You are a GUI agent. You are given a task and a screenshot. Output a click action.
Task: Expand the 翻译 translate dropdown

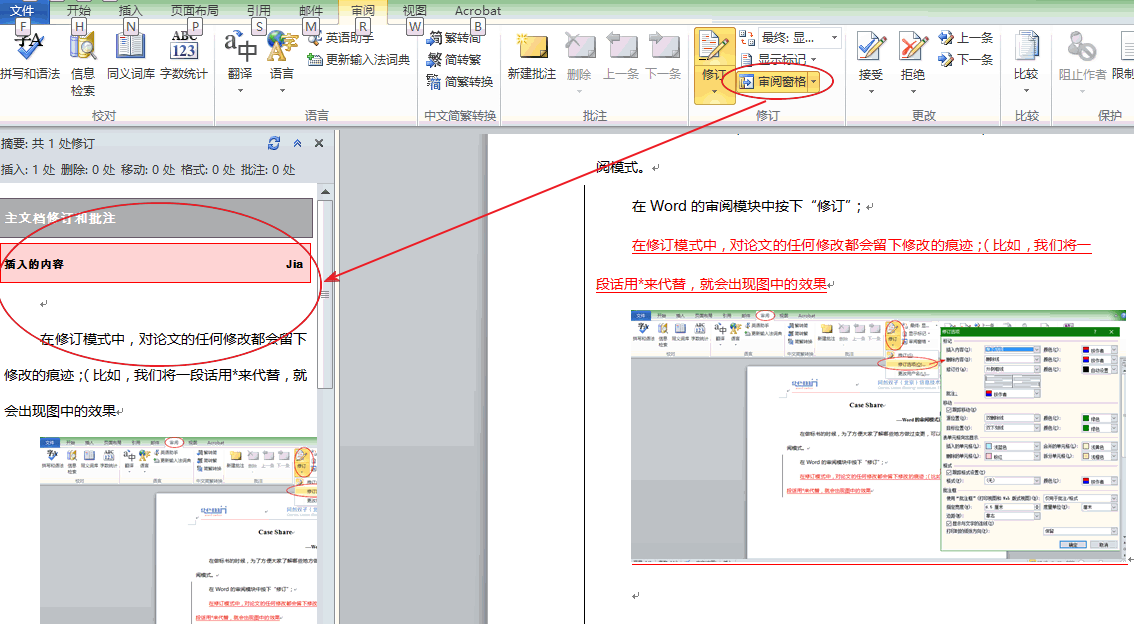(240, 88)
